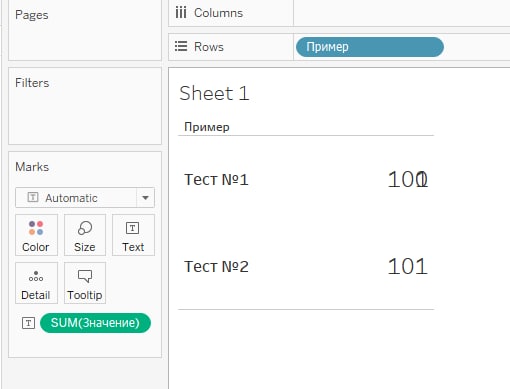Click the value cell for Тест №1
The width and height of the screenshot is (510, 389).
coord(408,180)
